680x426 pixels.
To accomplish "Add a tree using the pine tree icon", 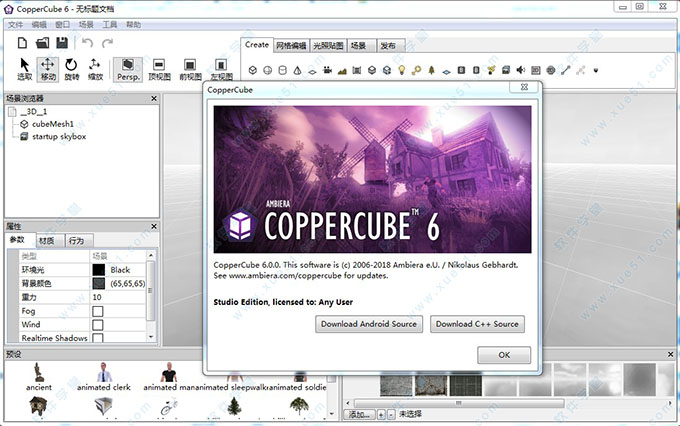I will [432, 70].
